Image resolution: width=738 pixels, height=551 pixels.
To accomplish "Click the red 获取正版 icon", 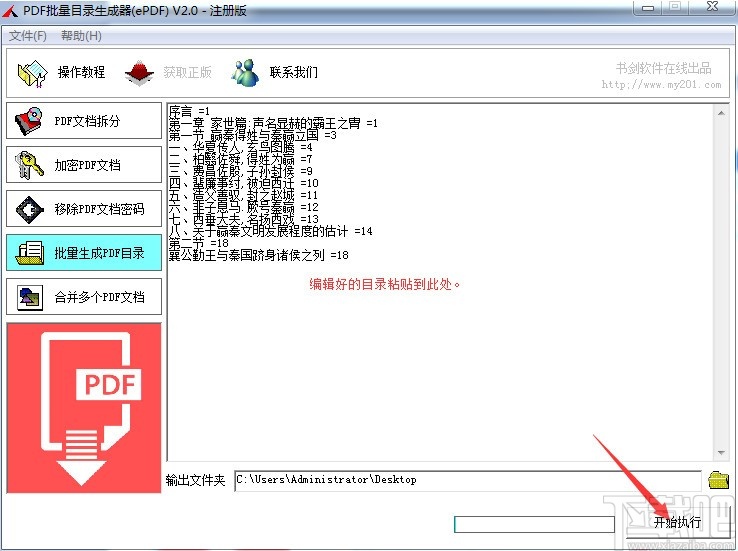I will (139, 73).
